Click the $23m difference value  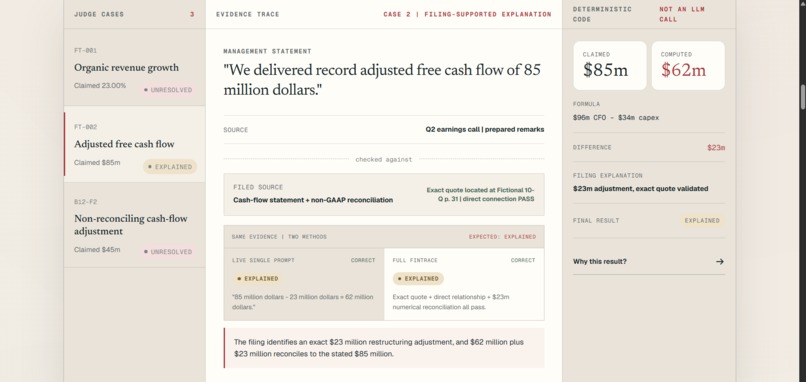tap(716, 148)
